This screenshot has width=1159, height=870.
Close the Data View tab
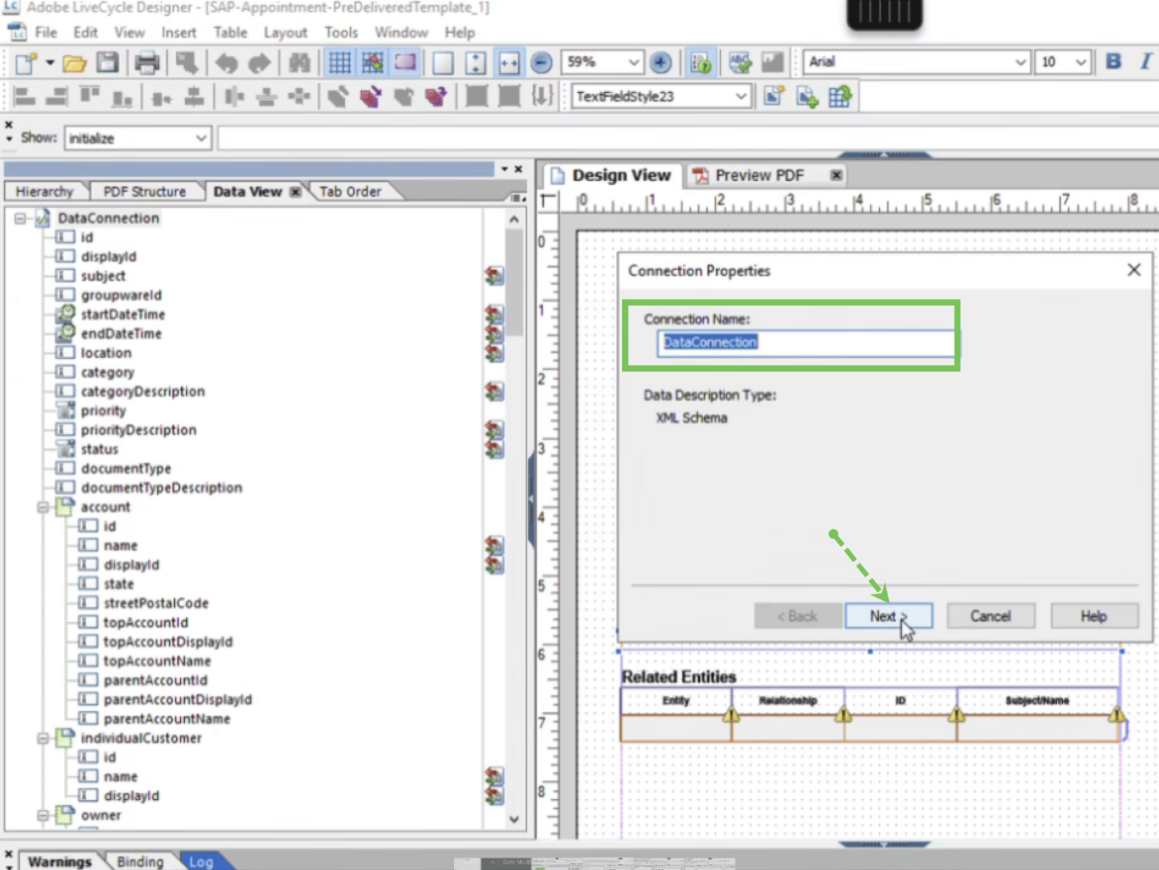296,192
